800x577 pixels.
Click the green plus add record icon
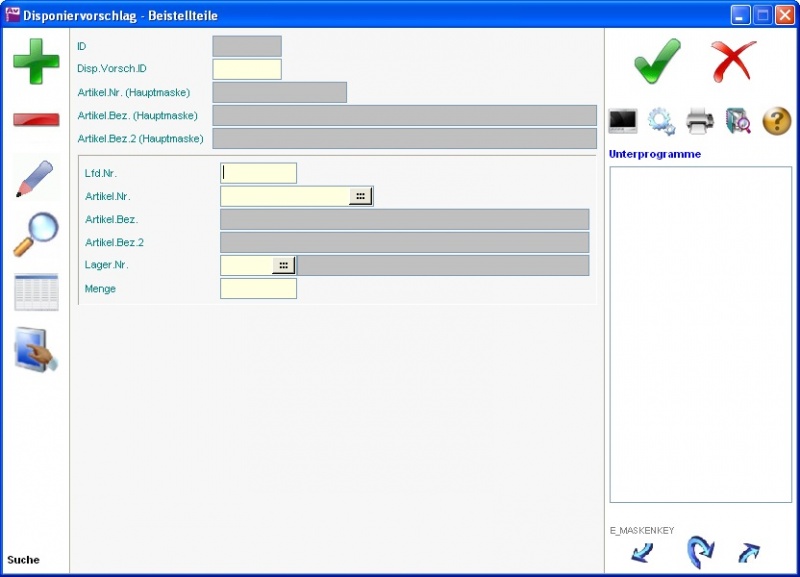tap(36, 61)
